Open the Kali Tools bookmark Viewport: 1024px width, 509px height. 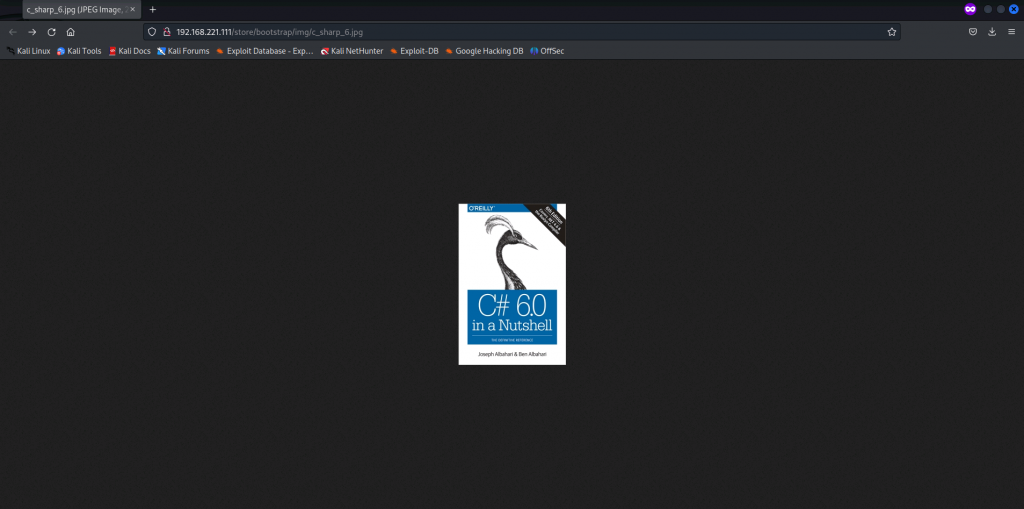[x=79, y=51]
